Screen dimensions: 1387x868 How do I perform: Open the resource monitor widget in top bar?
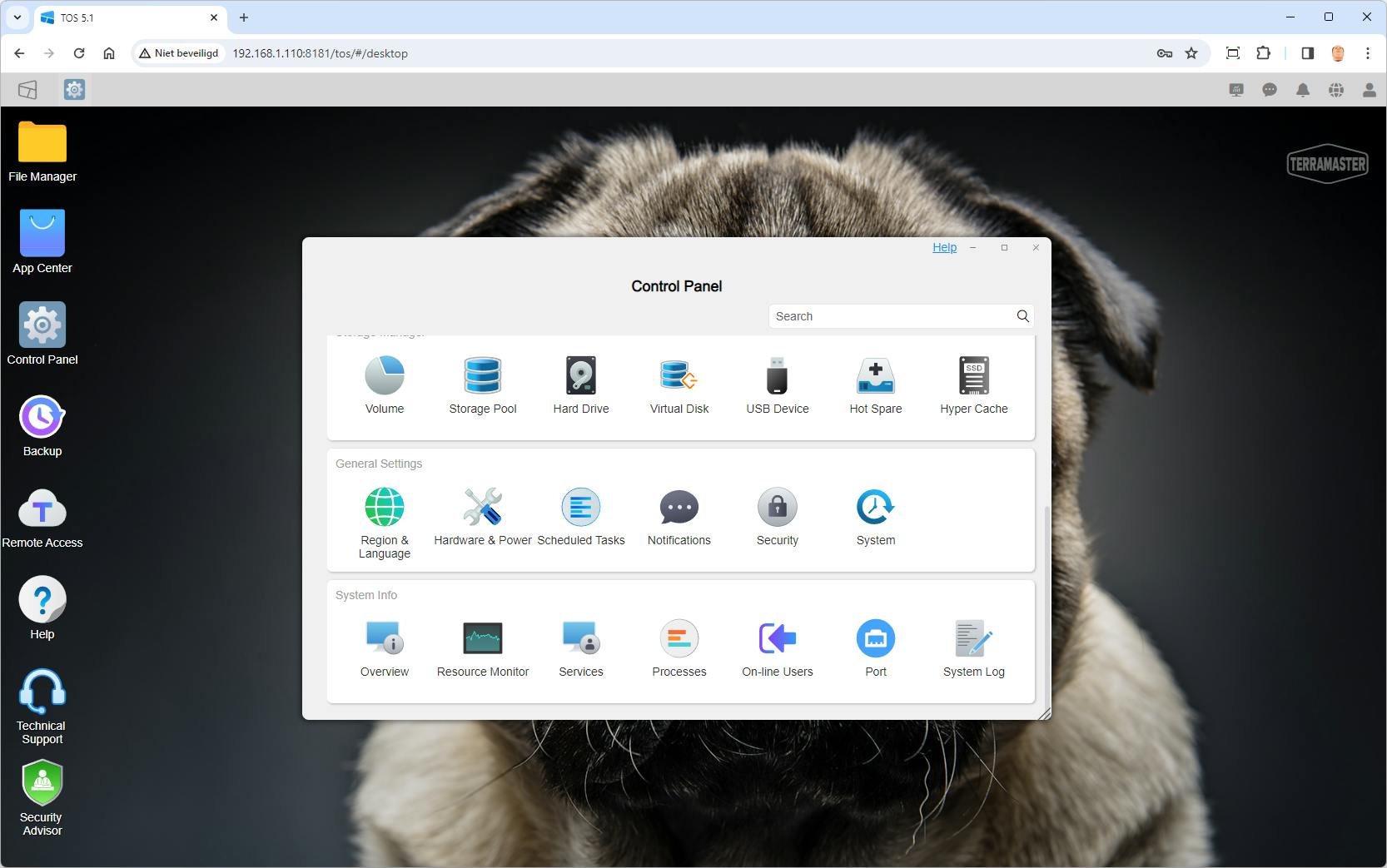1236,90
